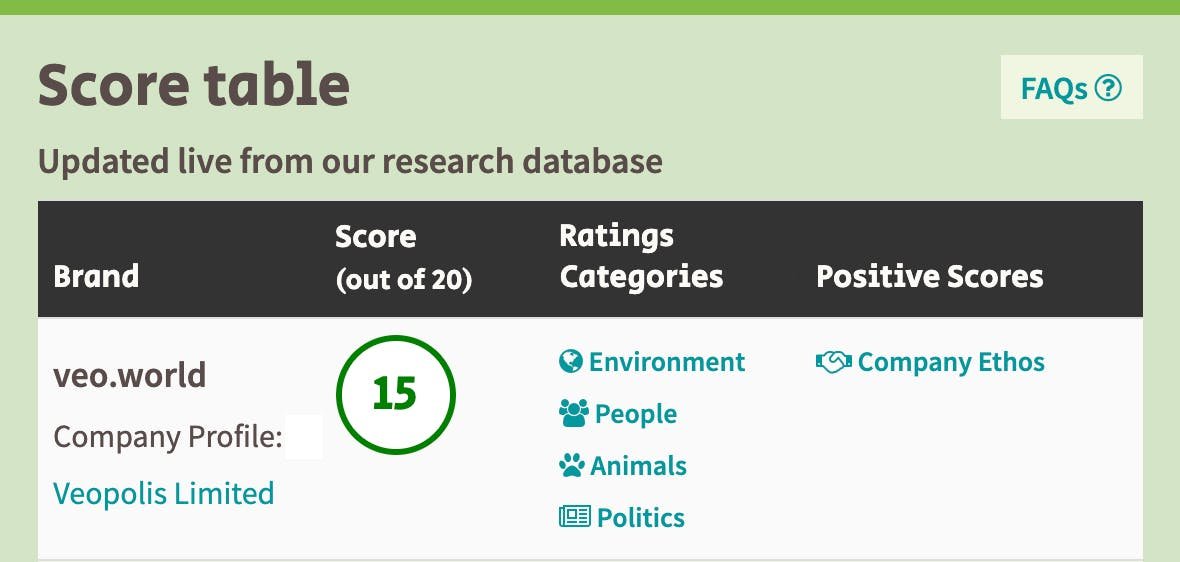
Task: Open the Veopolis Limited company profile link
Action: (164, 494)
